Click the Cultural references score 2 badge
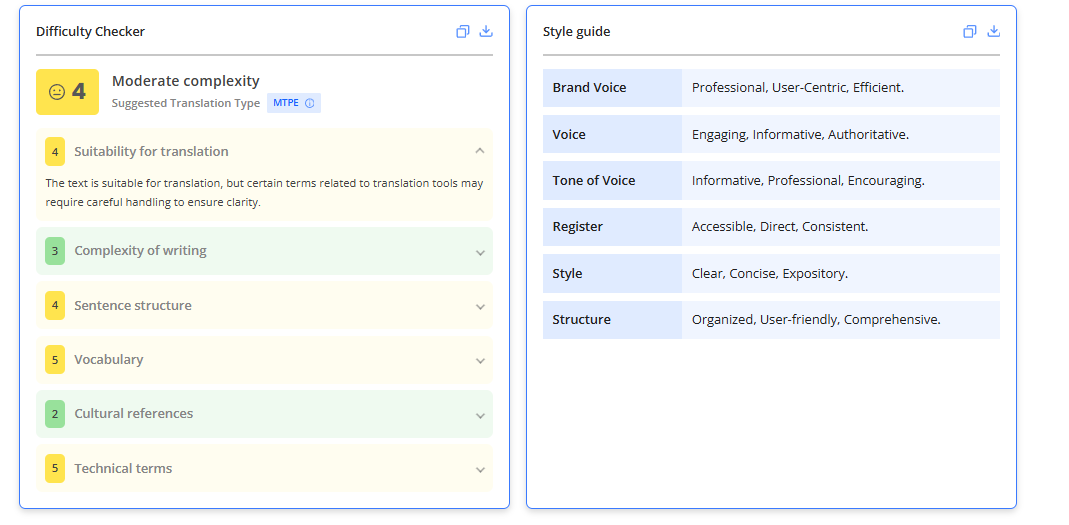 pos(55,414)
